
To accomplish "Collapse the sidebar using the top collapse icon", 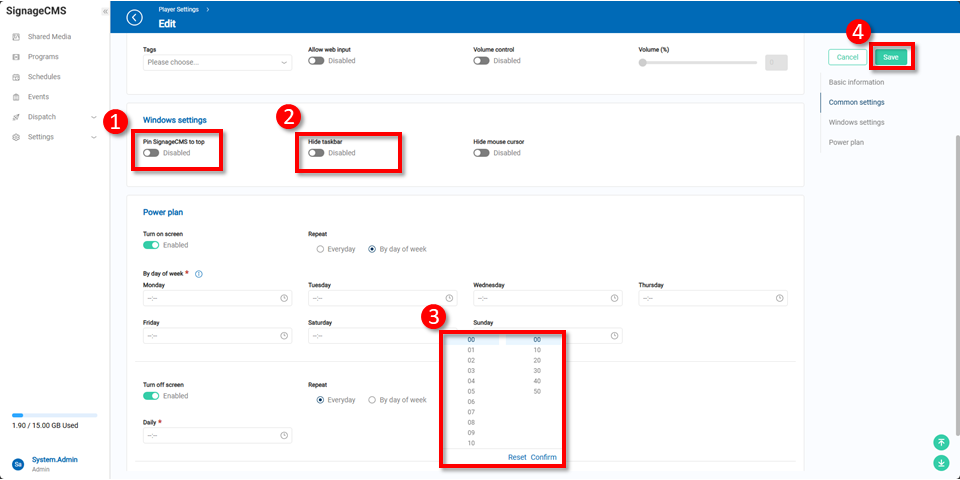I will [105, 11].
